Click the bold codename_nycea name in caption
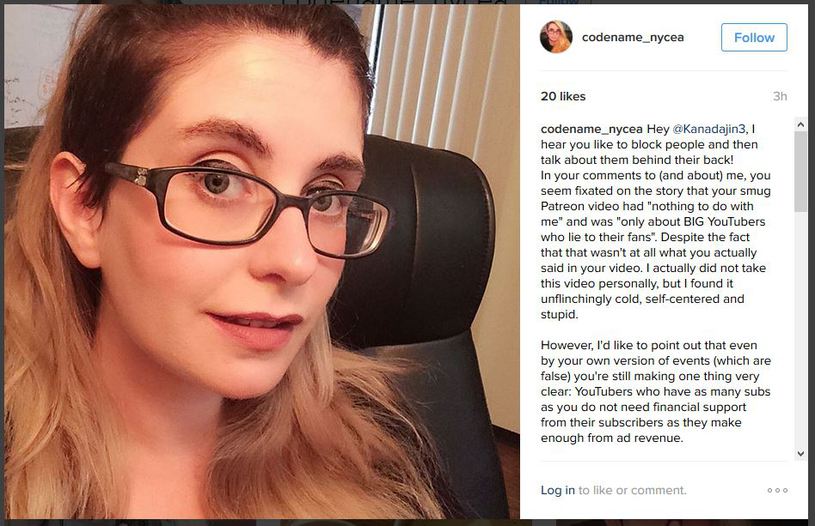This screenshot has width=815, height=526. (591, 129)
